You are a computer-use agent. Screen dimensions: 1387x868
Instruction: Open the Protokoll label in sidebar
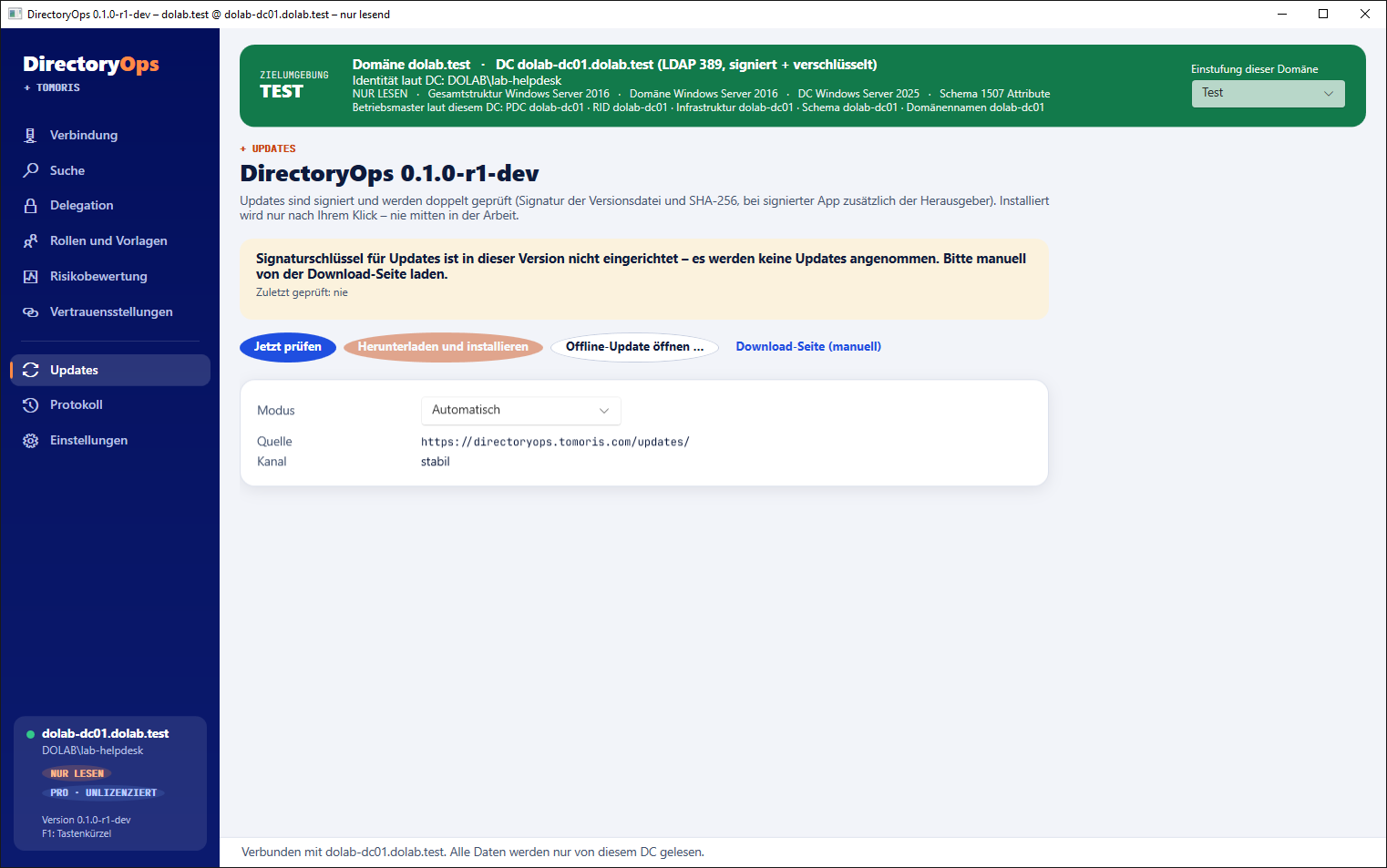(77, 404)
